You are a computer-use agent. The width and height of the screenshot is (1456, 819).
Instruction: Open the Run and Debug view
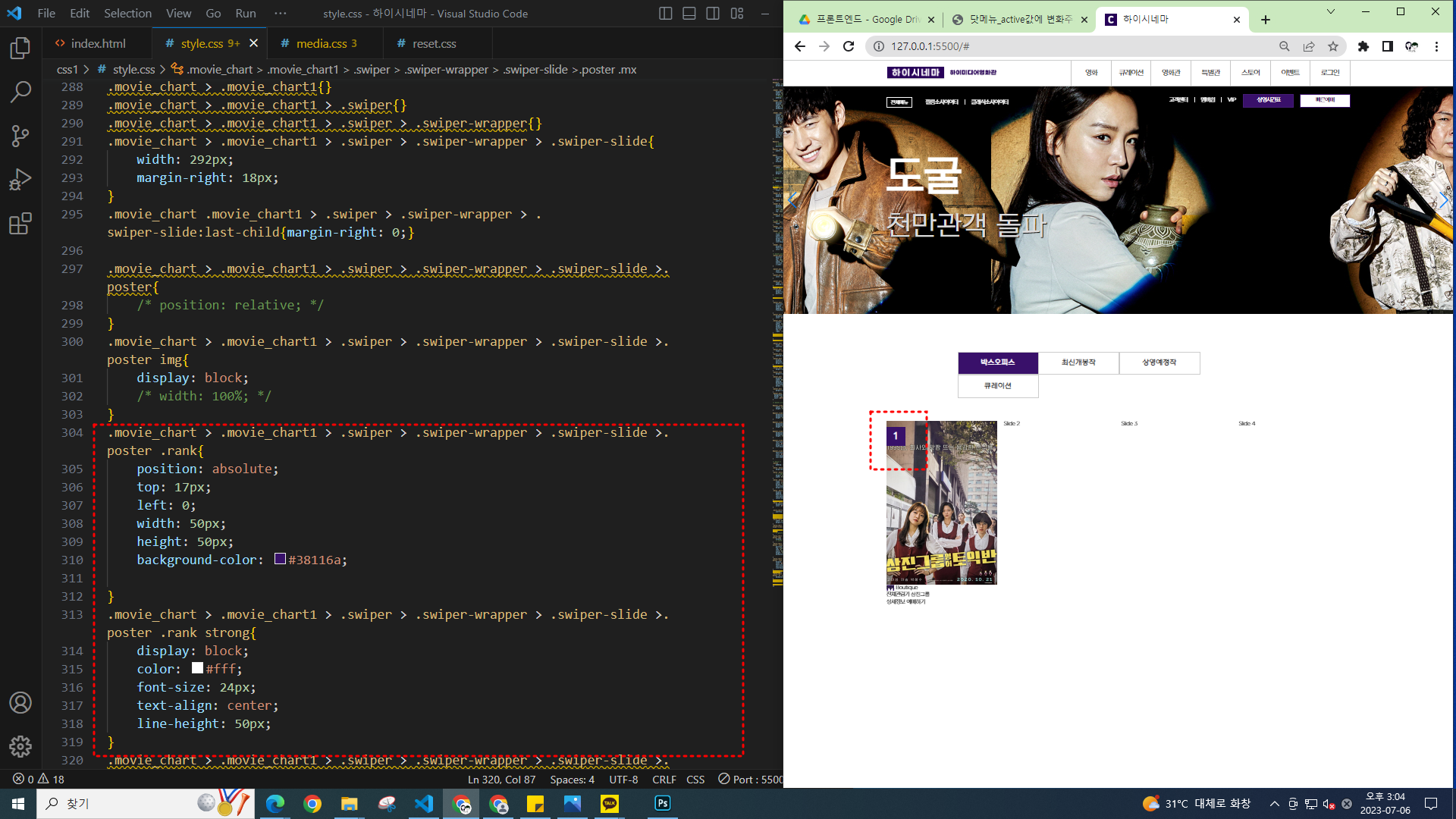point(20,180)
